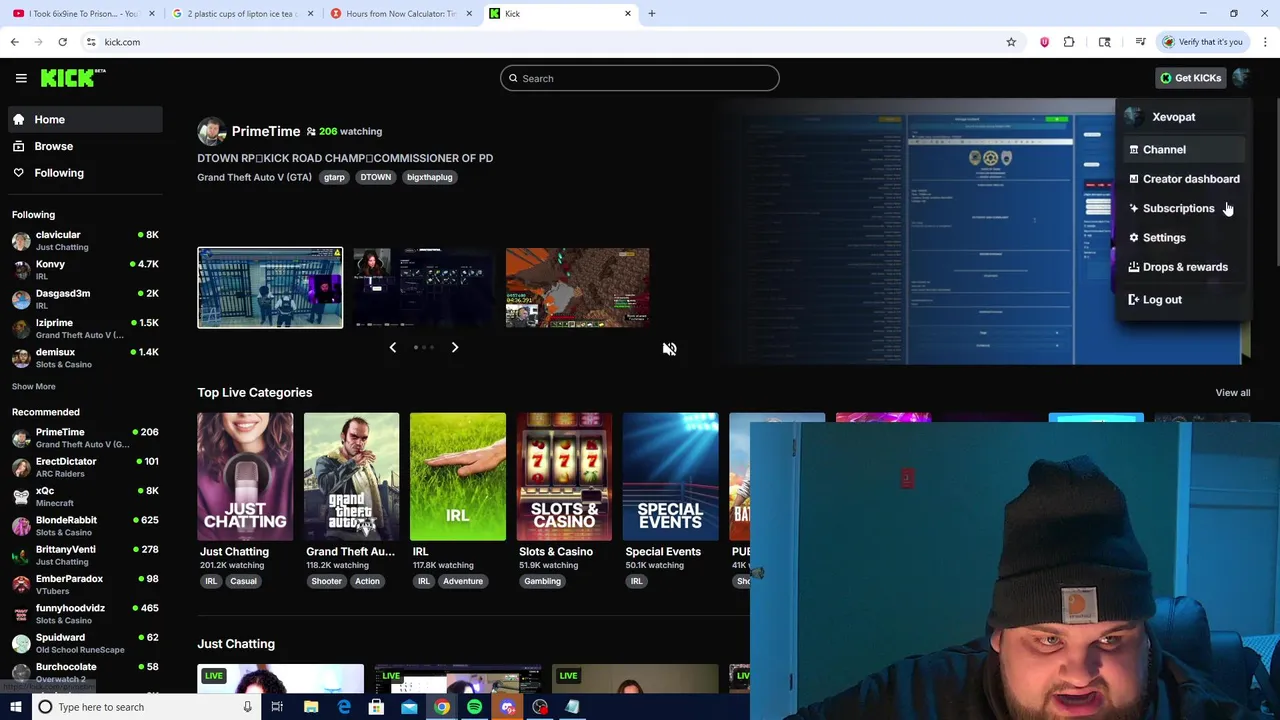
Task: Open demisux channel in sidebar
Action: (85, 358)
